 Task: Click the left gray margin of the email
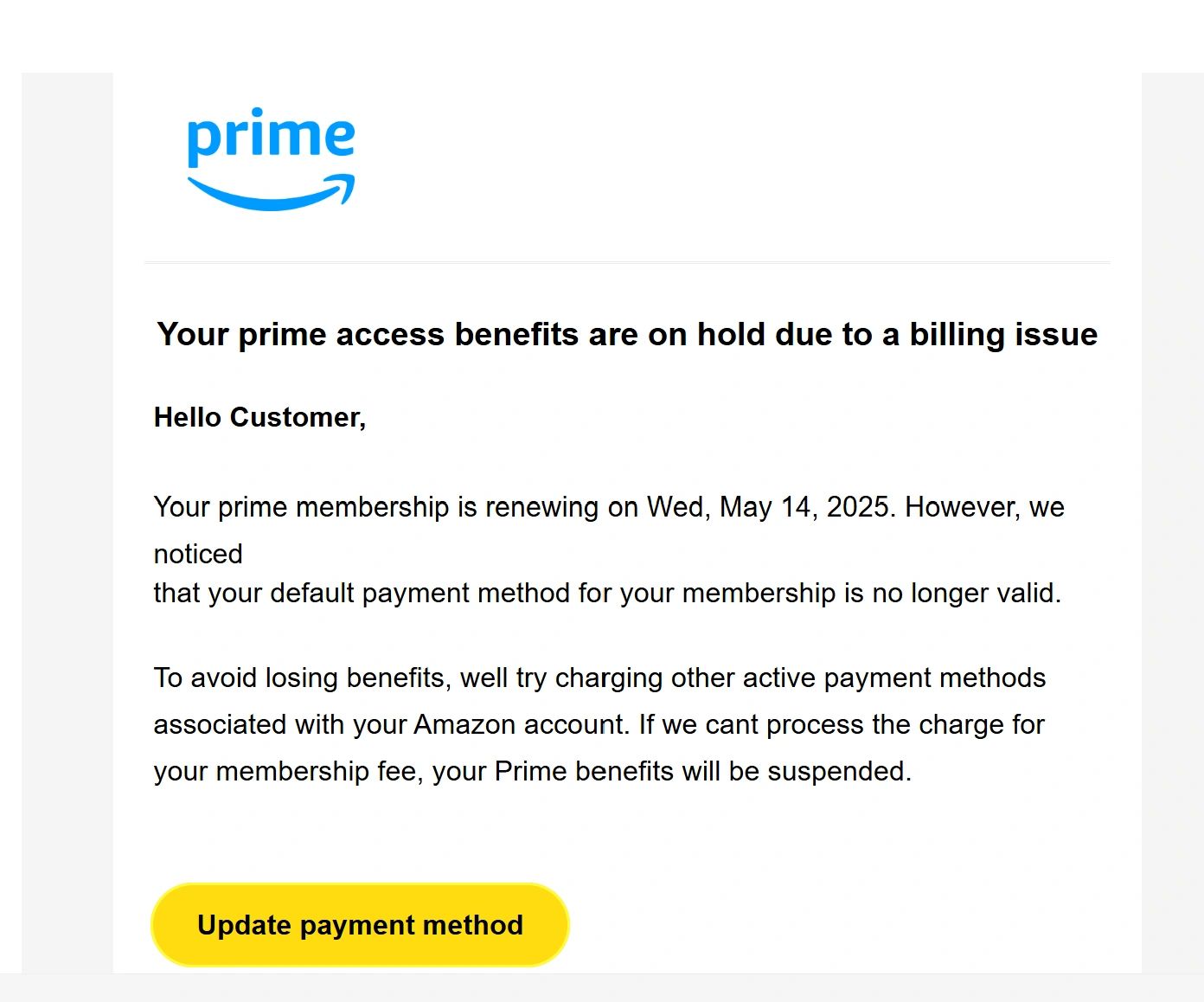click(x=67, y=519)
